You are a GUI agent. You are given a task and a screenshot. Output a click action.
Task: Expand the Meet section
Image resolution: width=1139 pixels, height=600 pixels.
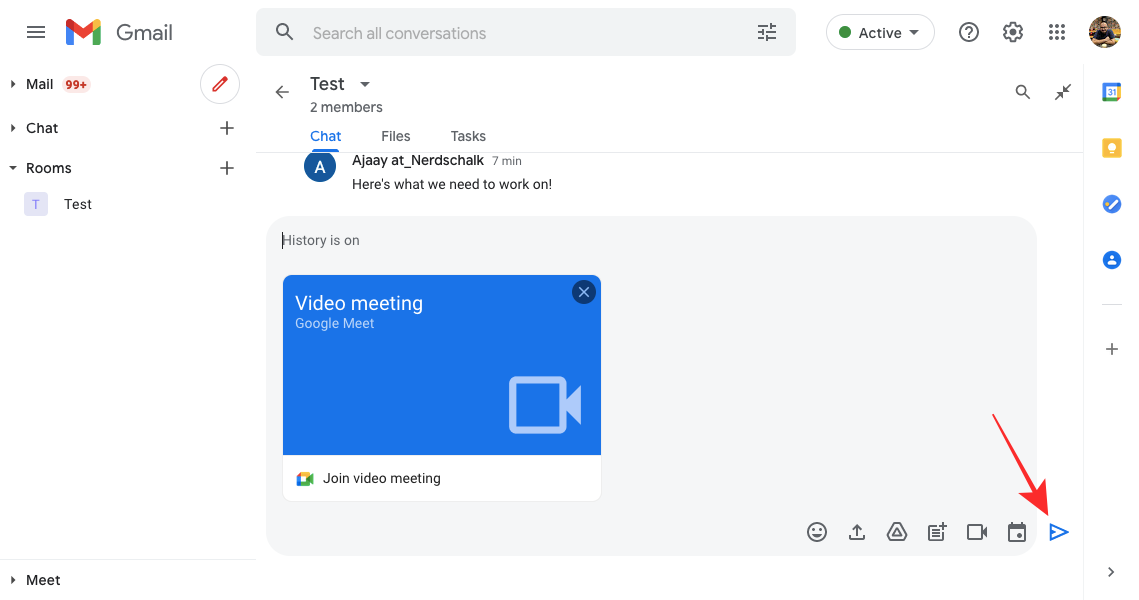click(13, 580)
